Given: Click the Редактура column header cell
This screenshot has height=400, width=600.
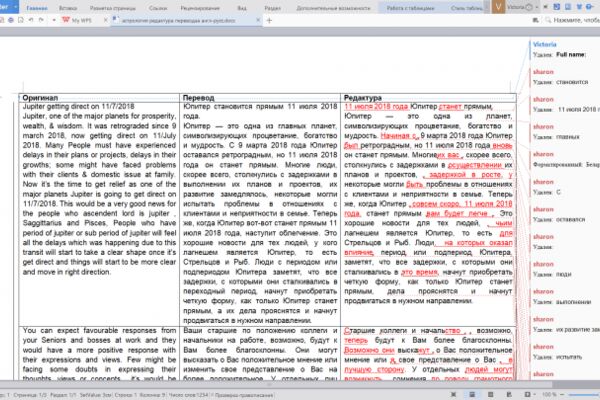Looking at the screenshot, I should coord(428,98).
